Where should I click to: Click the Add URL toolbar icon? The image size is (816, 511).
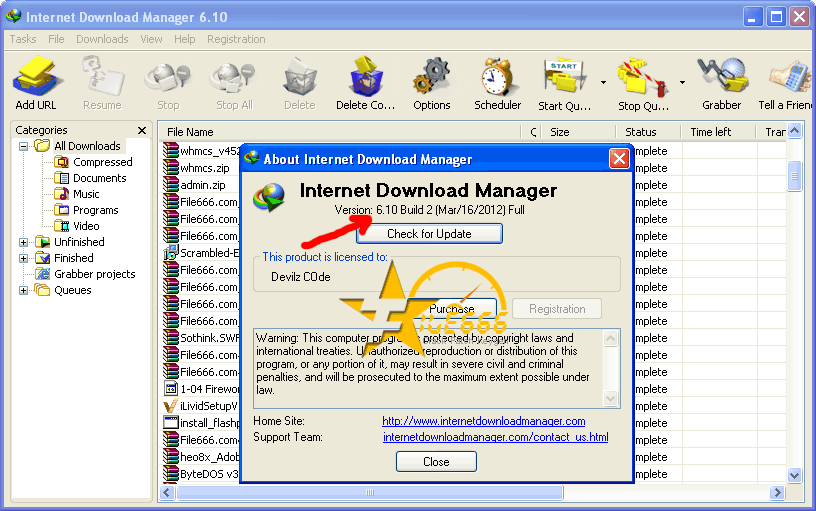[x=36, y=83]
